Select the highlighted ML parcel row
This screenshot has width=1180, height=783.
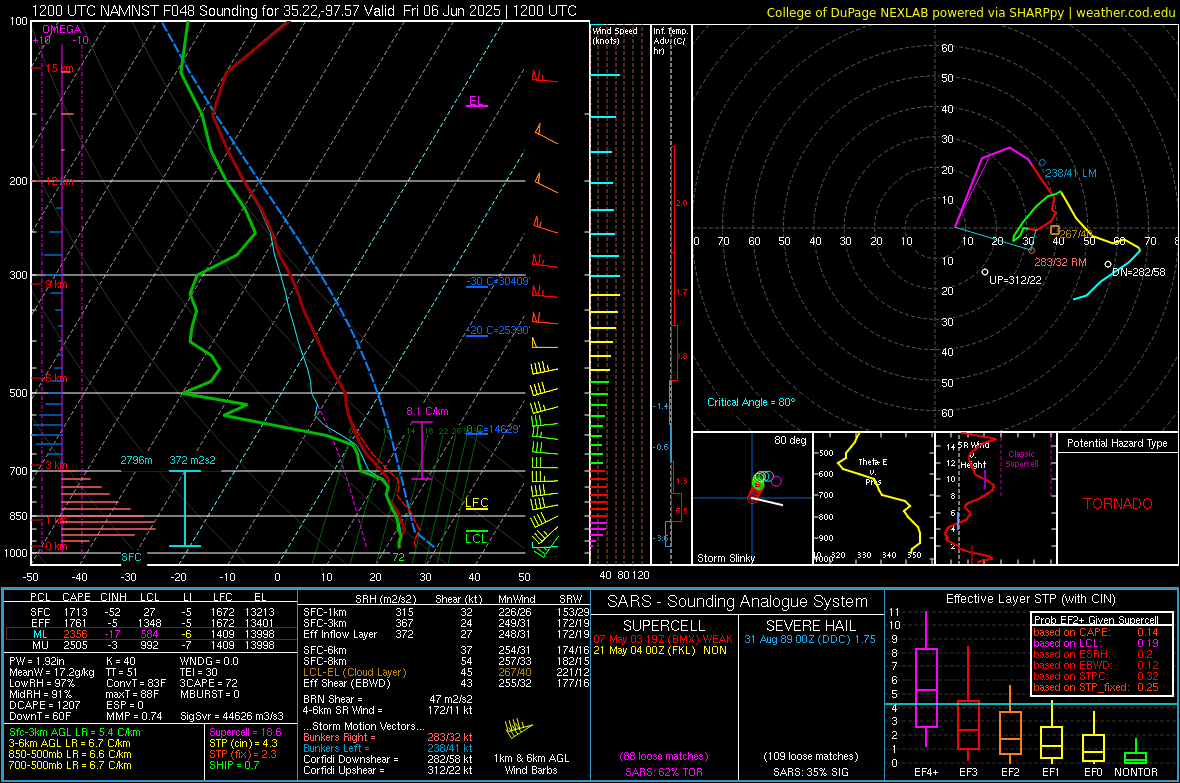tap(151, 634)
